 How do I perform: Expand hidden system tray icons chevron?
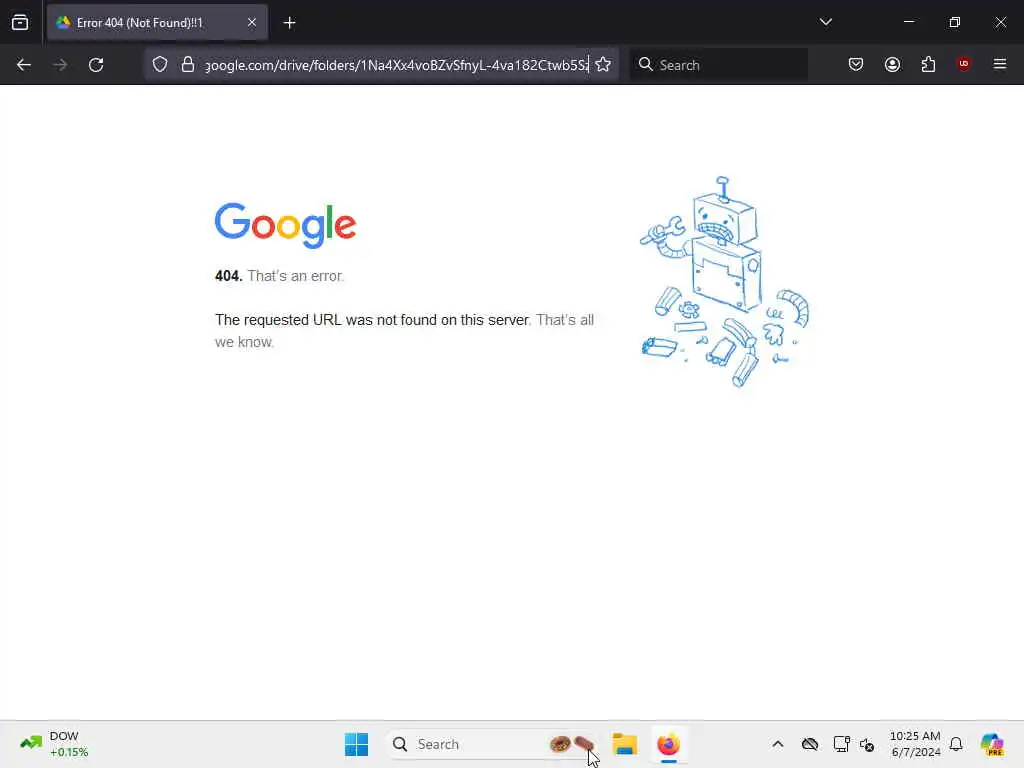point(777,744)
